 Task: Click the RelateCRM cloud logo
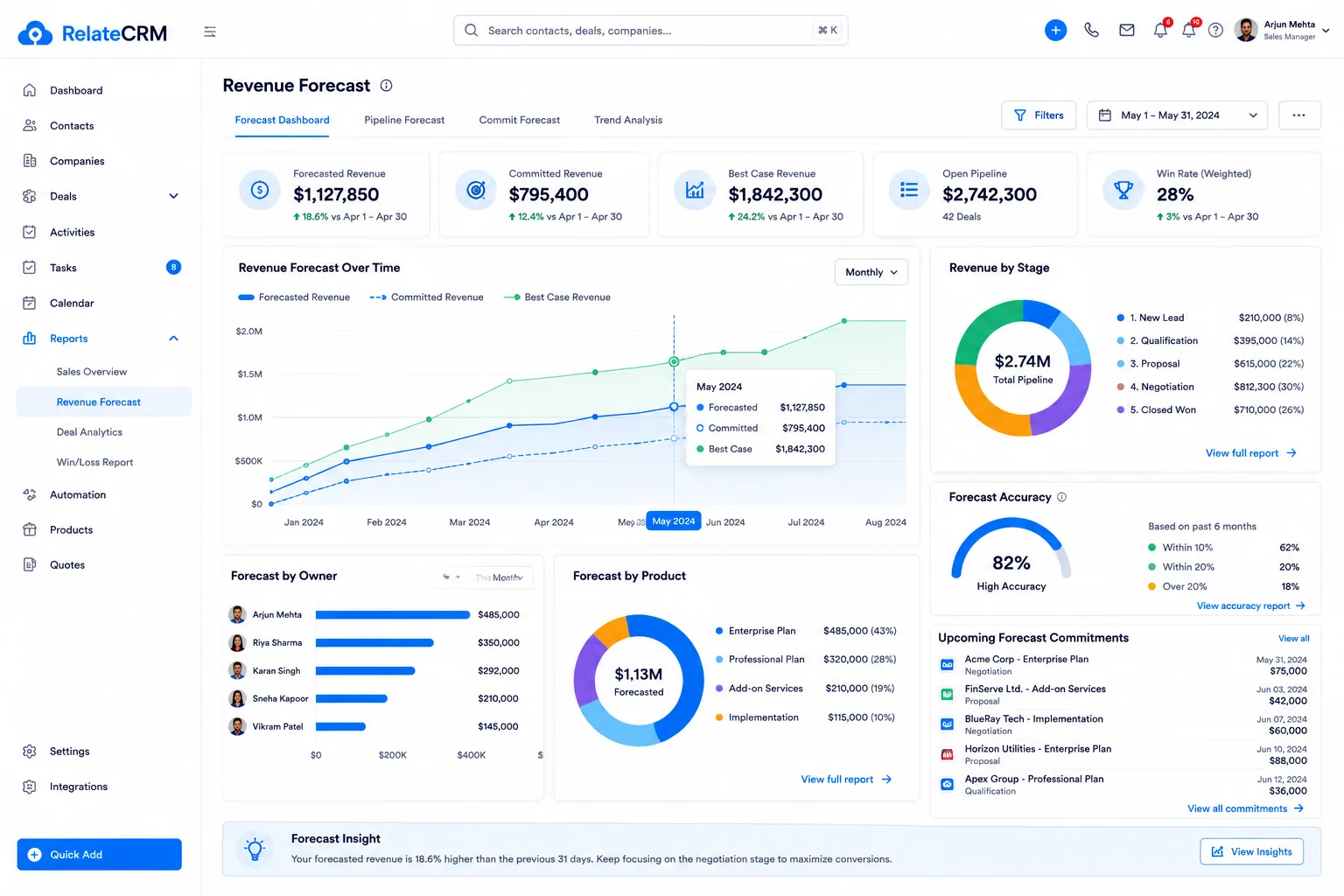tap(35, 33)
